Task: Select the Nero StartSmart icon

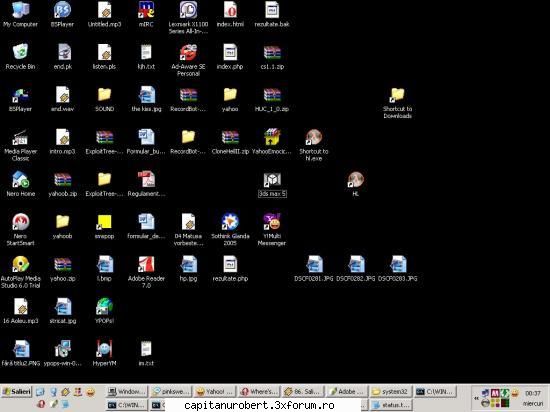Action: pos(20,222)
